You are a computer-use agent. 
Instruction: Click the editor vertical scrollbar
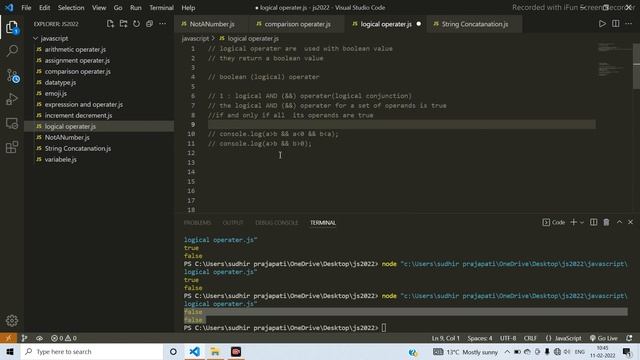pyautogui.click(x=636, y=68)
